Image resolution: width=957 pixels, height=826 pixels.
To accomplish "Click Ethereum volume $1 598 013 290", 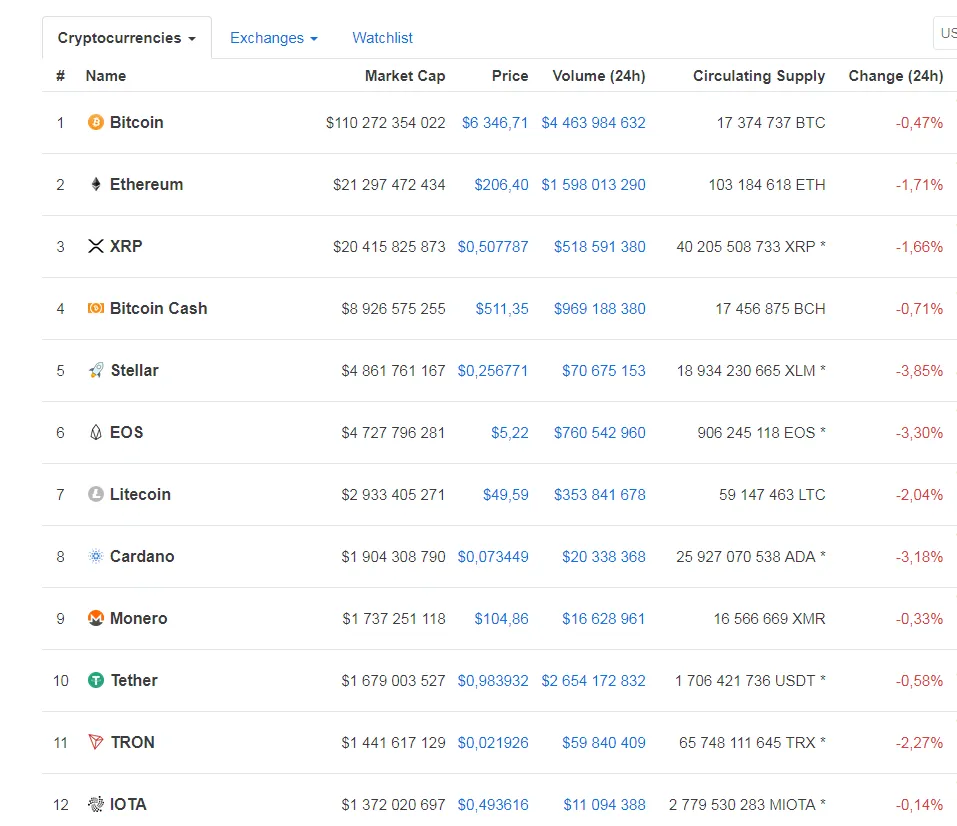I will (x=593, y=184).
